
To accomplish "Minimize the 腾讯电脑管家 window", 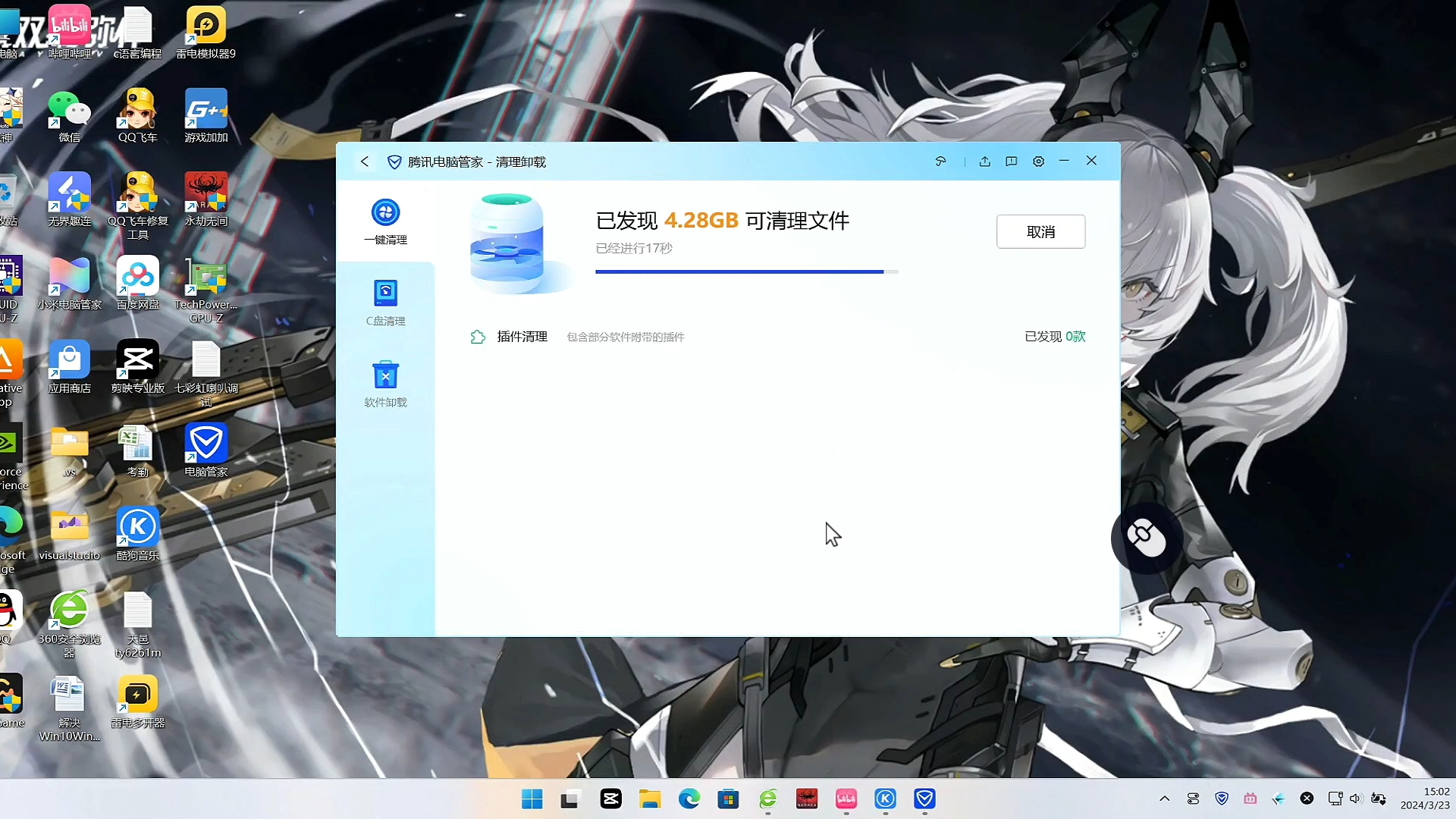I will [x=1064, y=161].
